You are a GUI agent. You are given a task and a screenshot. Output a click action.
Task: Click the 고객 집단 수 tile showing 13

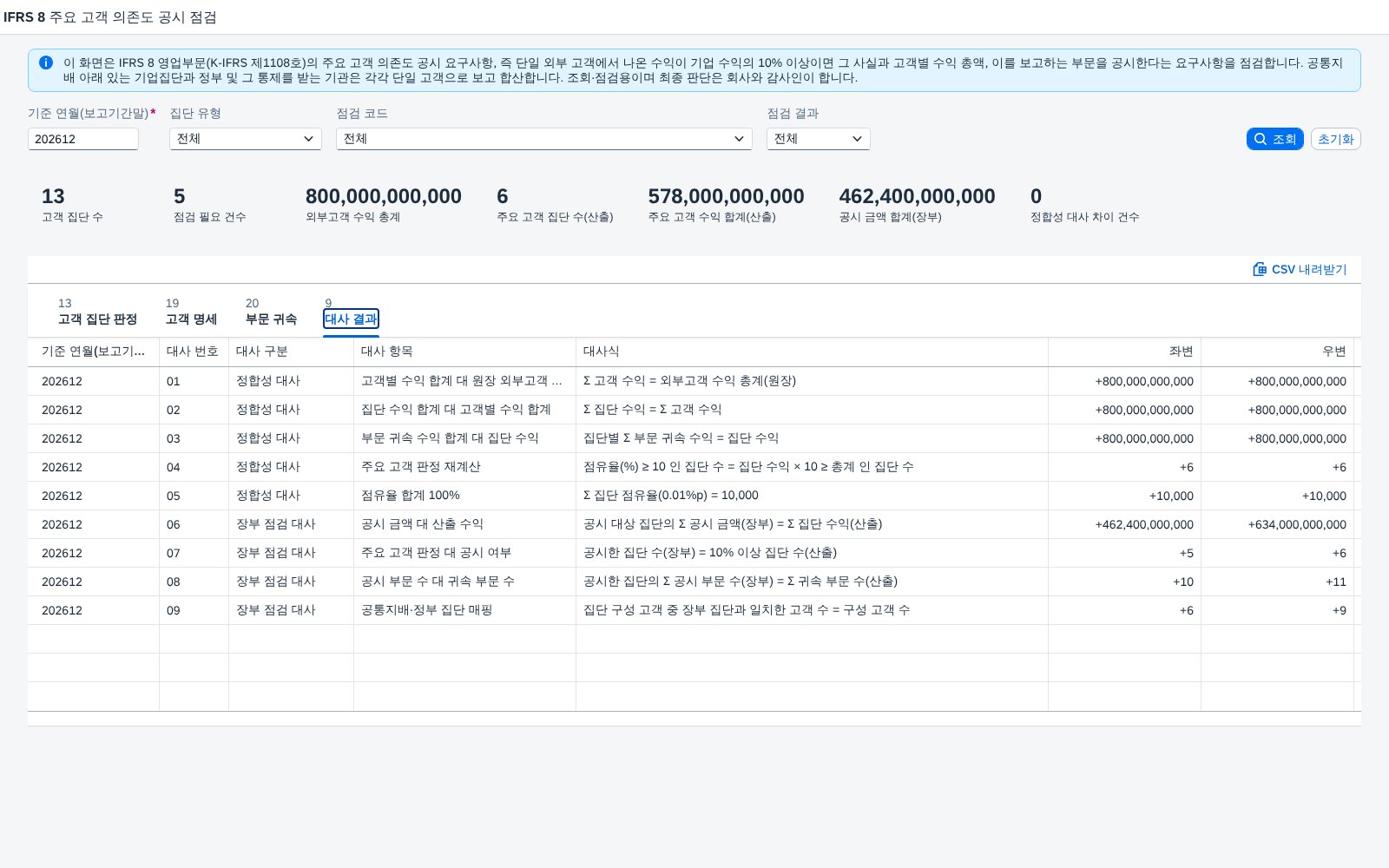click(x=72, y=205)
